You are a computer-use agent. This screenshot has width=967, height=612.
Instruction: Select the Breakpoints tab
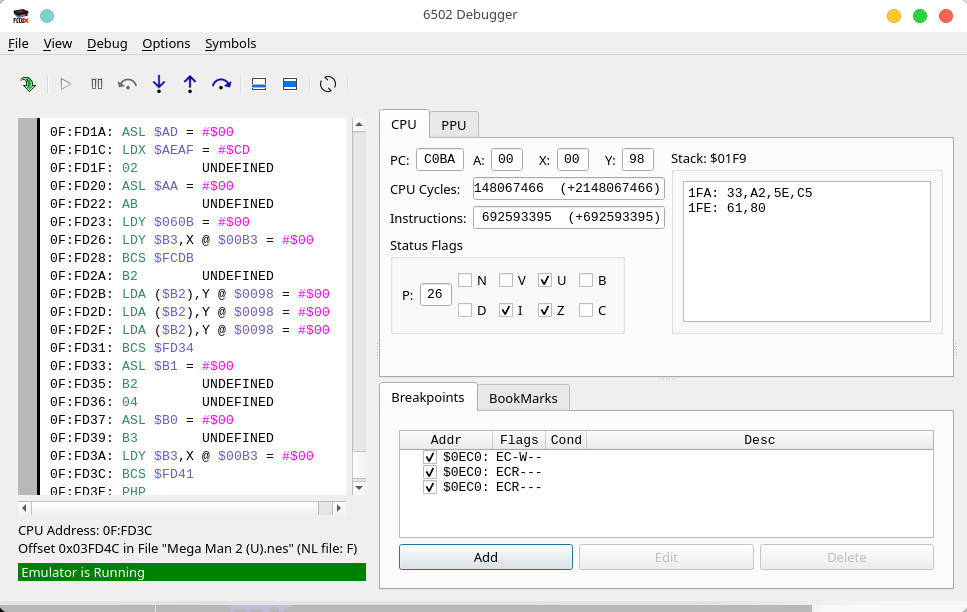[428, 397]
